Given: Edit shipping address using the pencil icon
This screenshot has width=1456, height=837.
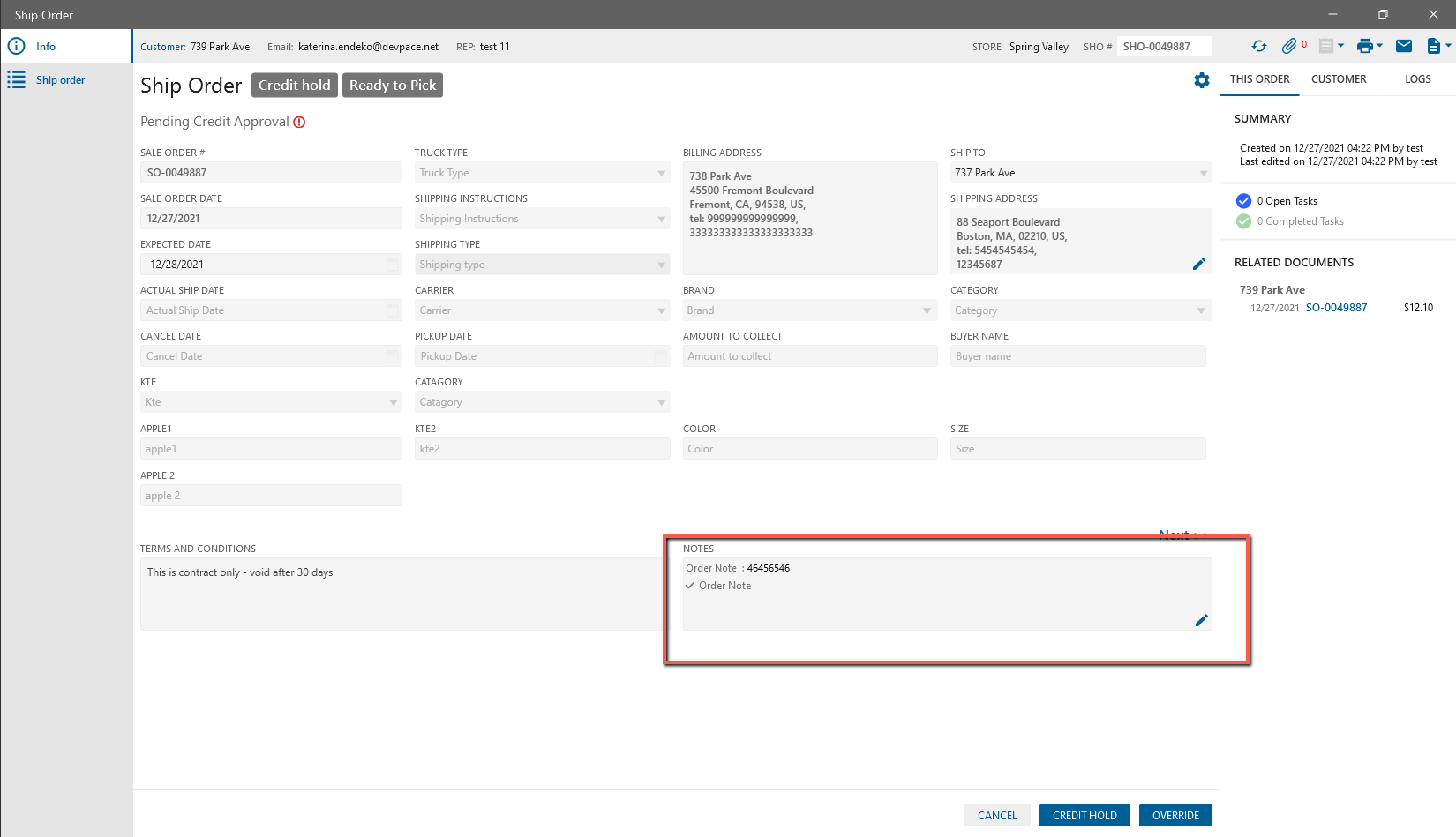Looking at the screenshot, I should [x=1199, y=264].
